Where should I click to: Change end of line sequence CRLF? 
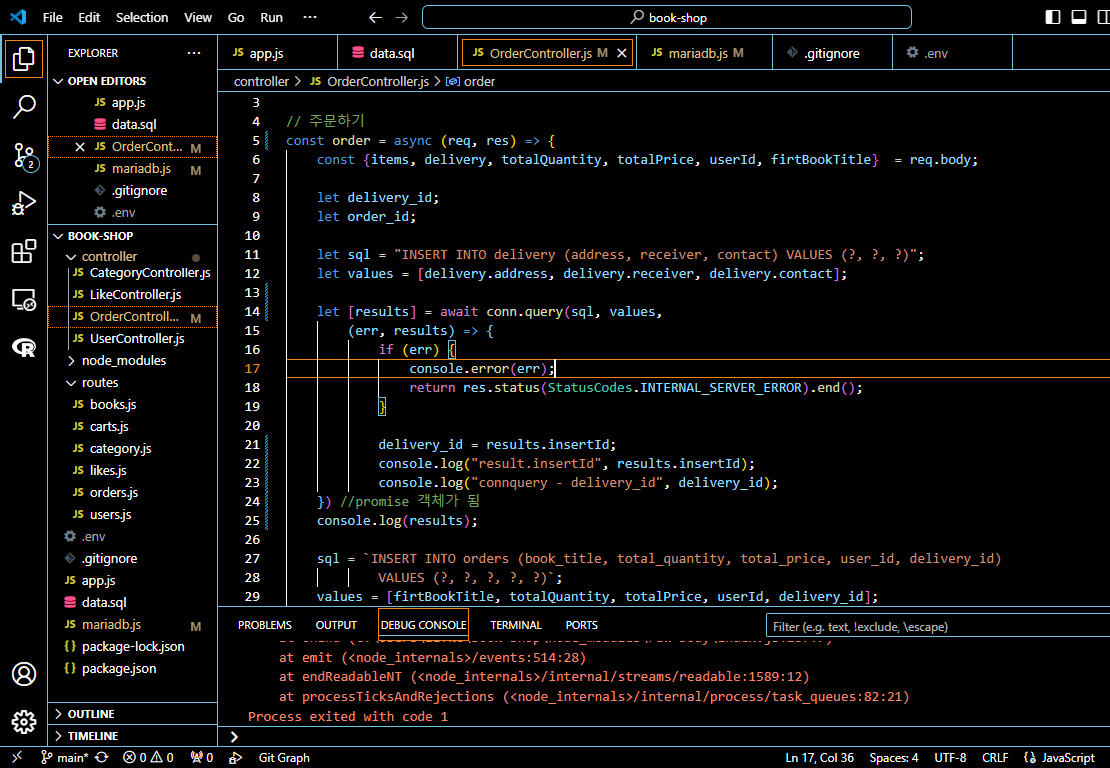coord(995,757)
